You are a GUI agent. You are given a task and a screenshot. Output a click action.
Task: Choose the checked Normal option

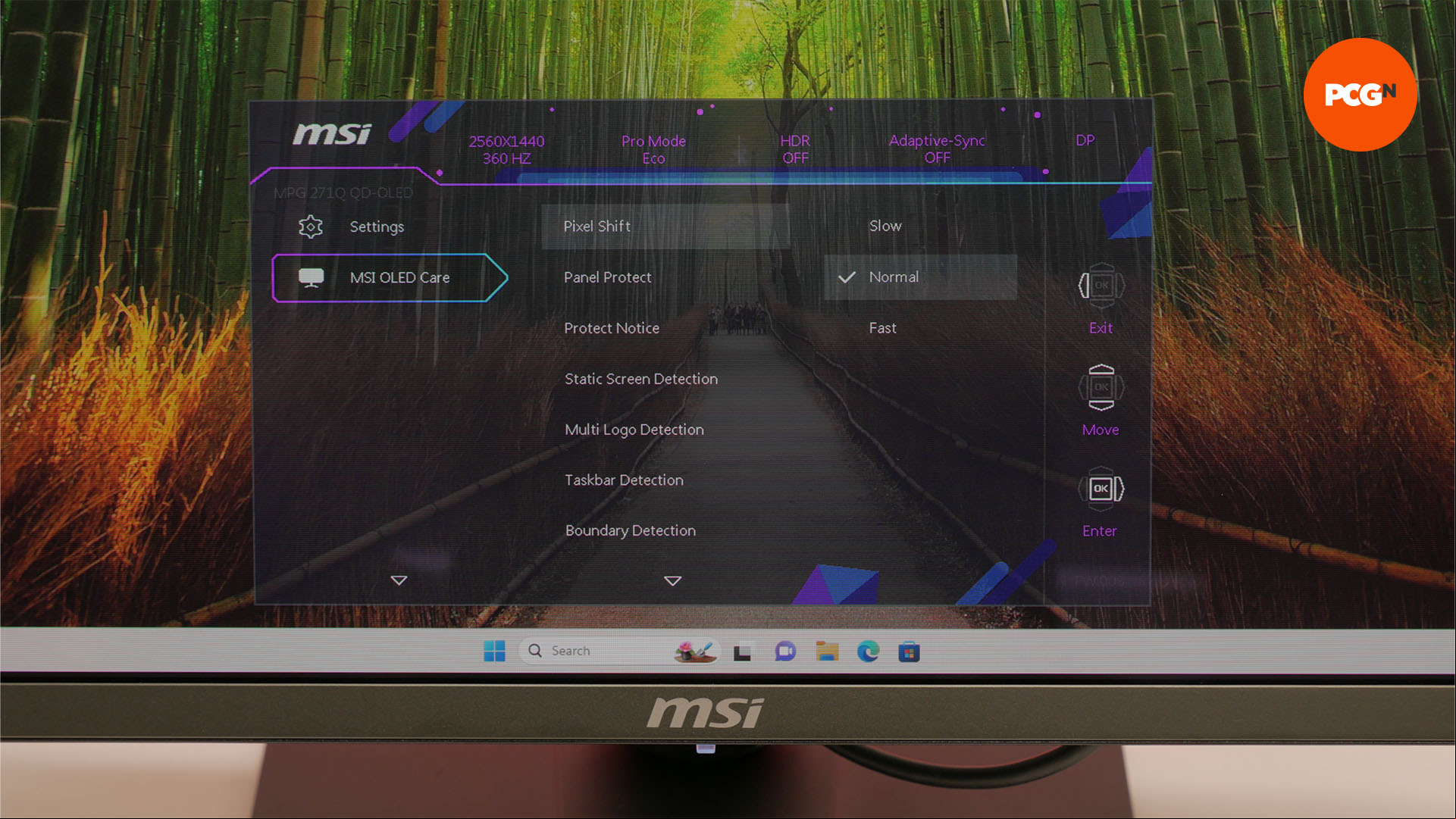point(920,277)
